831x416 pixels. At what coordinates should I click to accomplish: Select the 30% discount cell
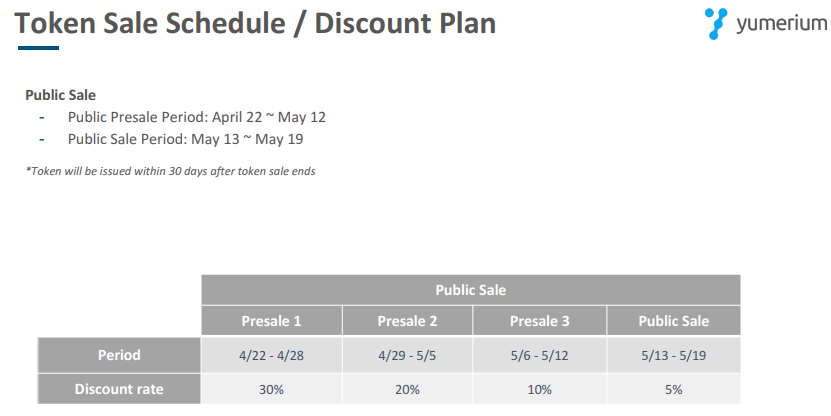(x=271, y=389)
